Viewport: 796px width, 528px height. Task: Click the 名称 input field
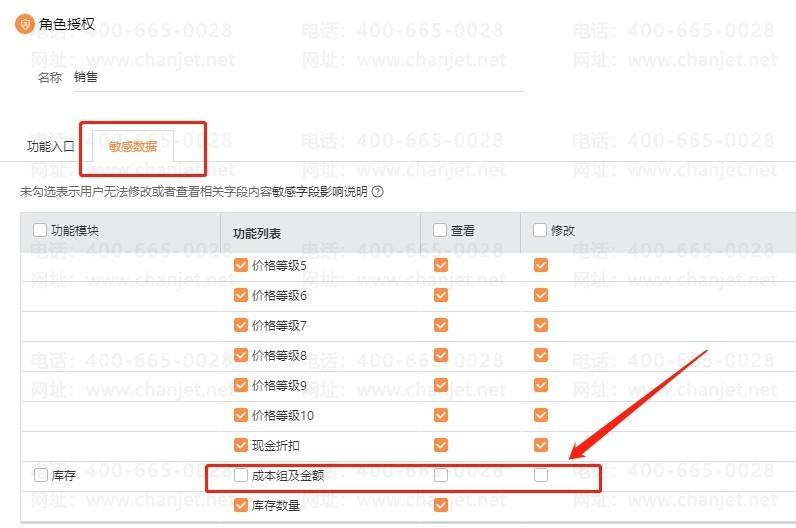click(x=298, y=77)
